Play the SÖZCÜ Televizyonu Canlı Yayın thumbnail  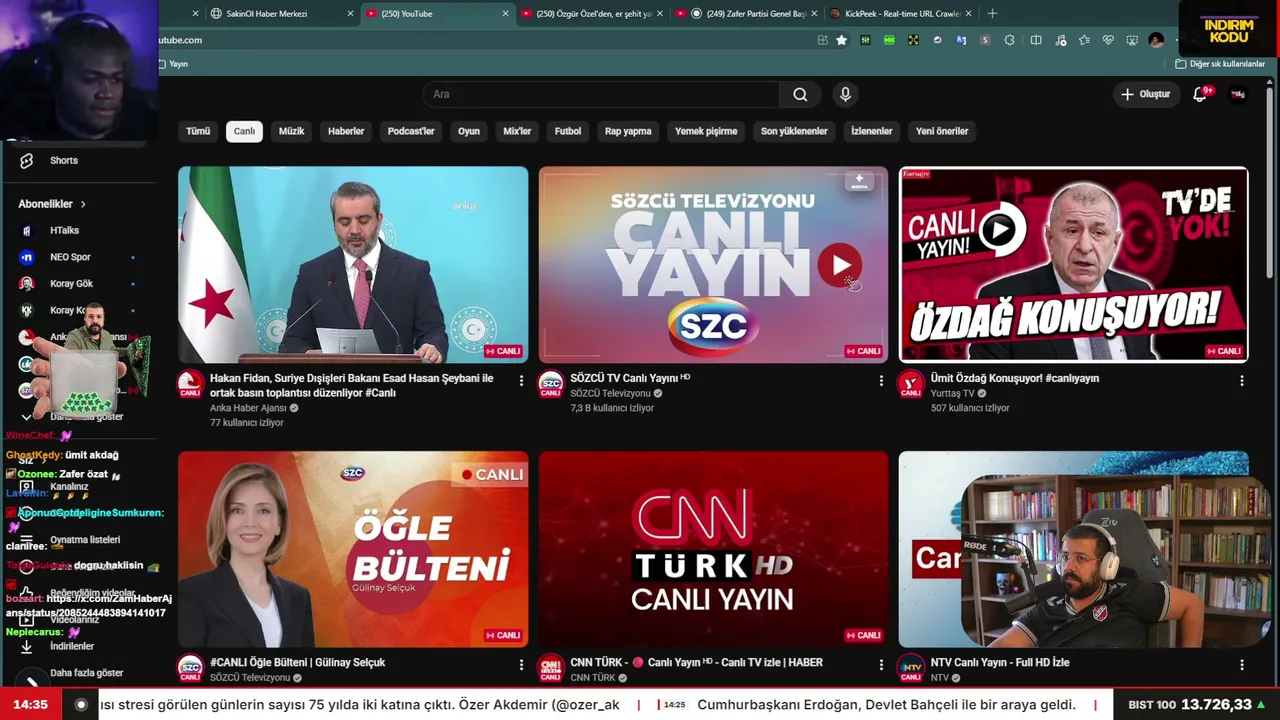click(713, 264)
